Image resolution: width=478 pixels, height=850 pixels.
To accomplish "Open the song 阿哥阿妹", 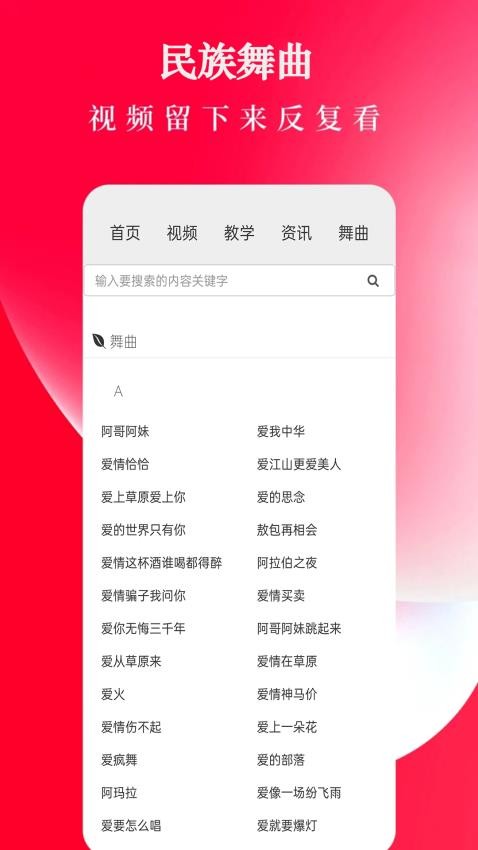I will coord(125,432).
